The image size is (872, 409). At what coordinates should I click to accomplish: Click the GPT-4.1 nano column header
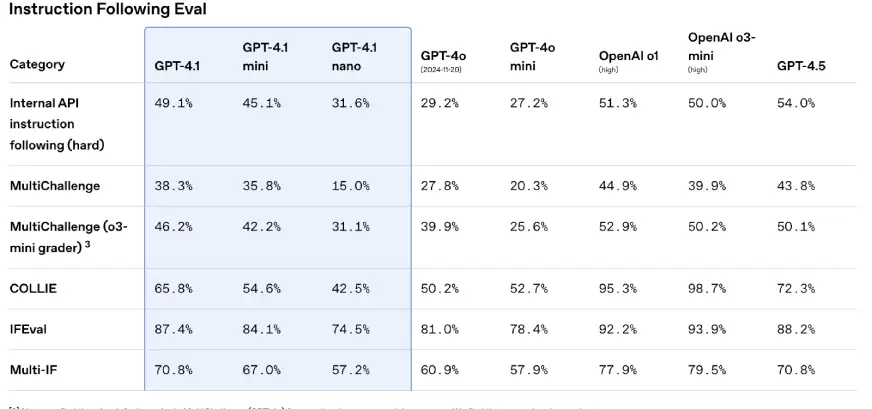(x=353, y=56)
